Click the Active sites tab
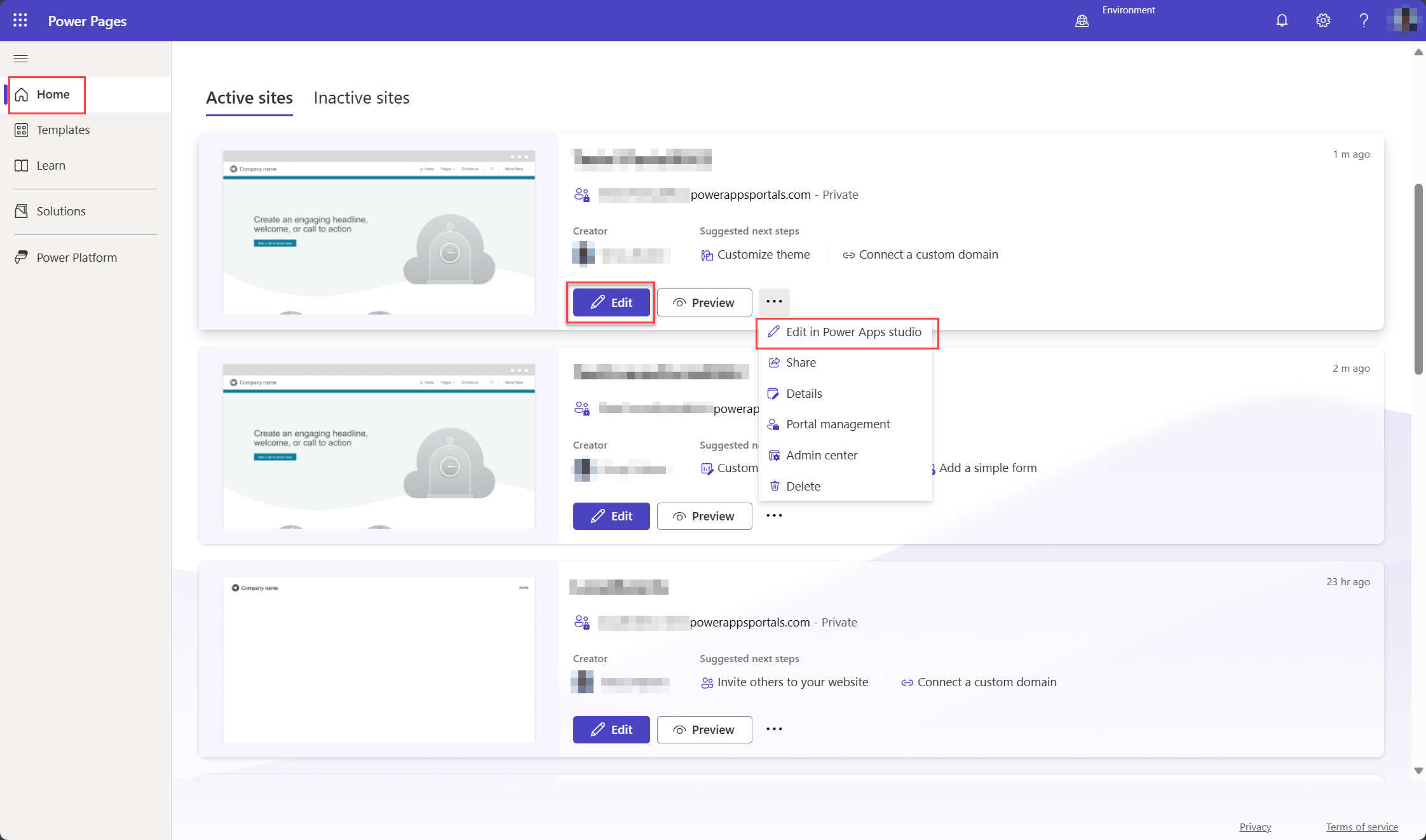The image size is (1426, 840). click(248, 97)
